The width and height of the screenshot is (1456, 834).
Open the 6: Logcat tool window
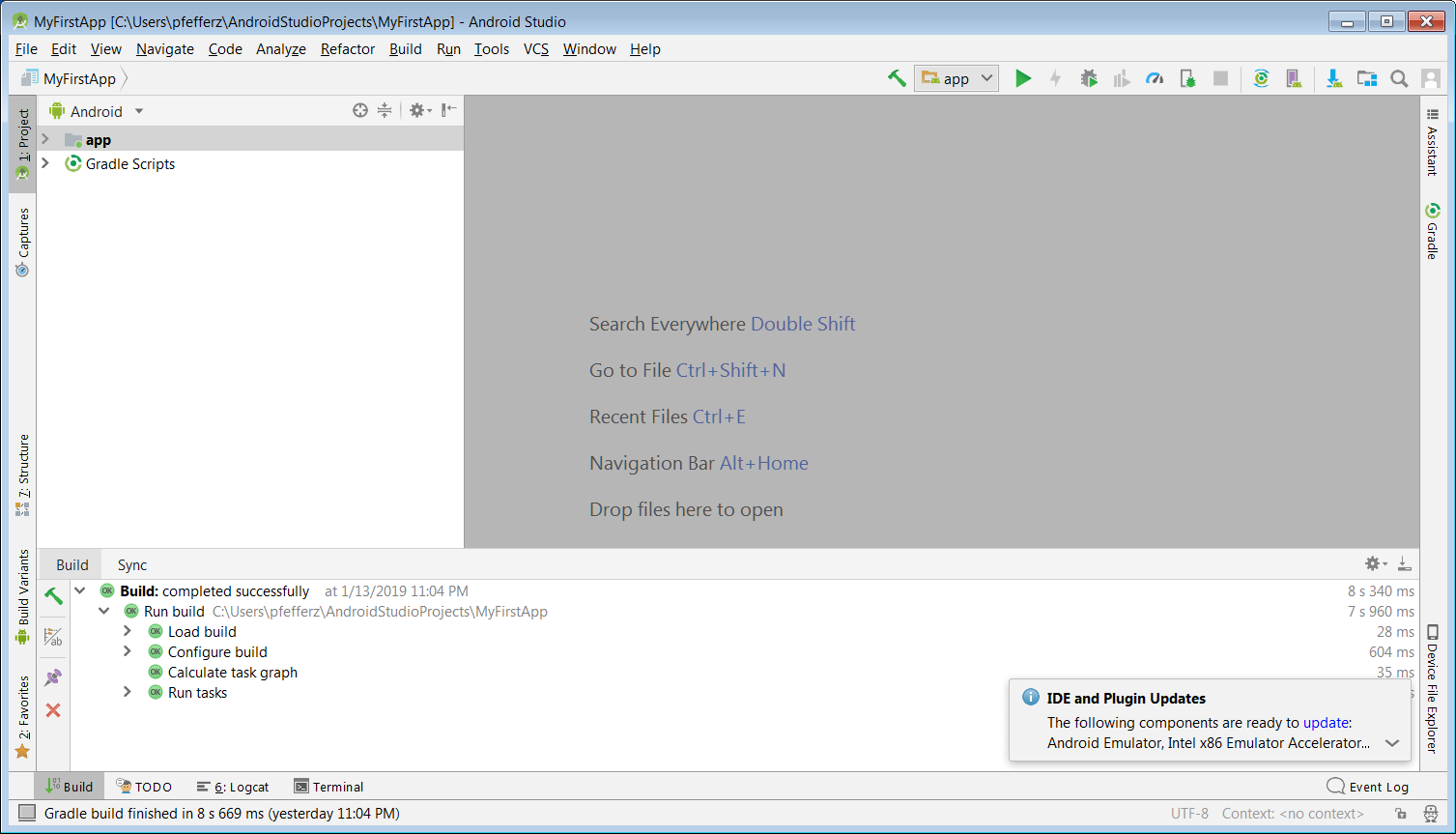click(233, 787)
